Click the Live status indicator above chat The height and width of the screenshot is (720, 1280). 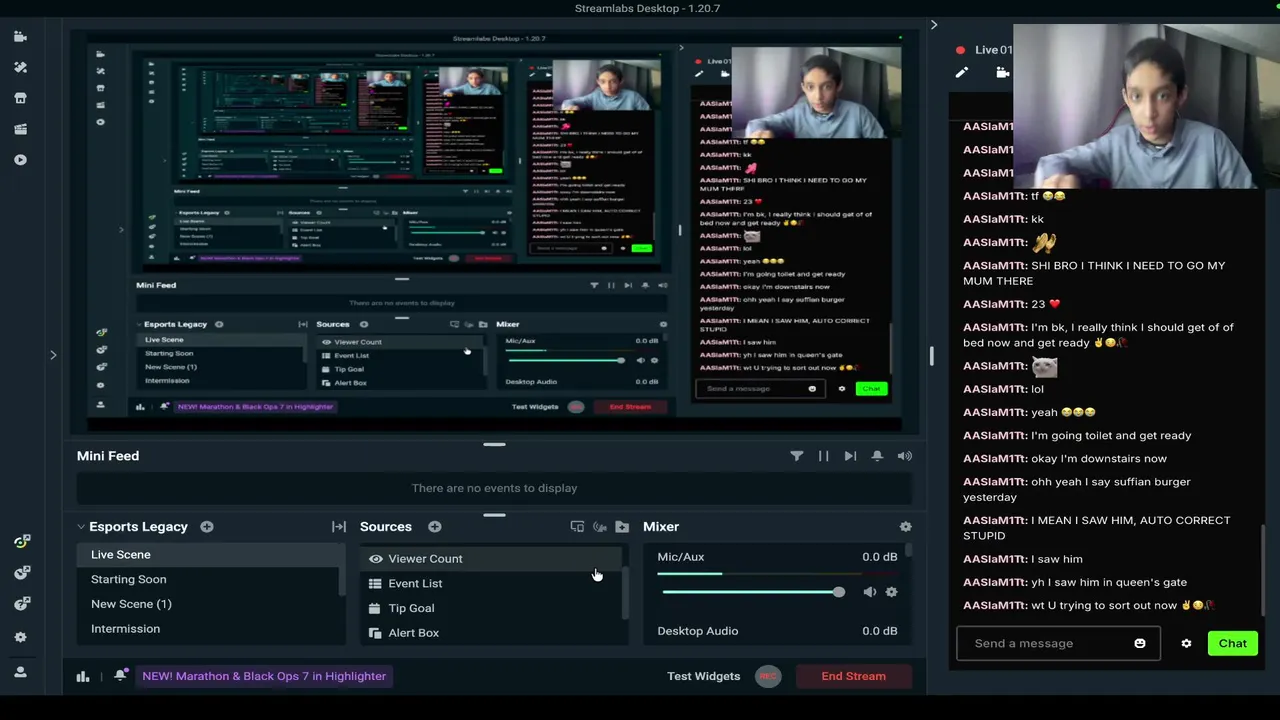coord(986,50)
